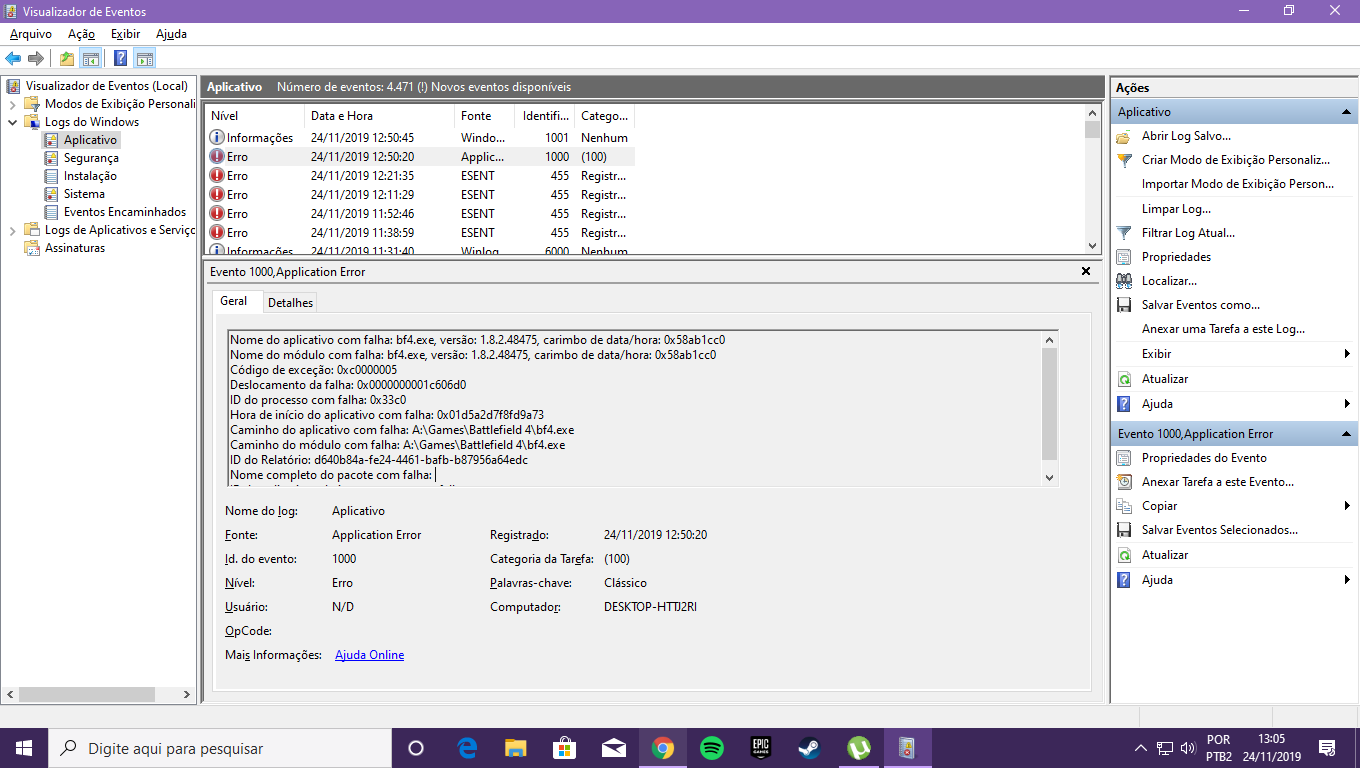The width and height of the screenshot is (1360, 768).
Task: Click Filtrar Log Atual action
Action: [x=1188, y=233]
